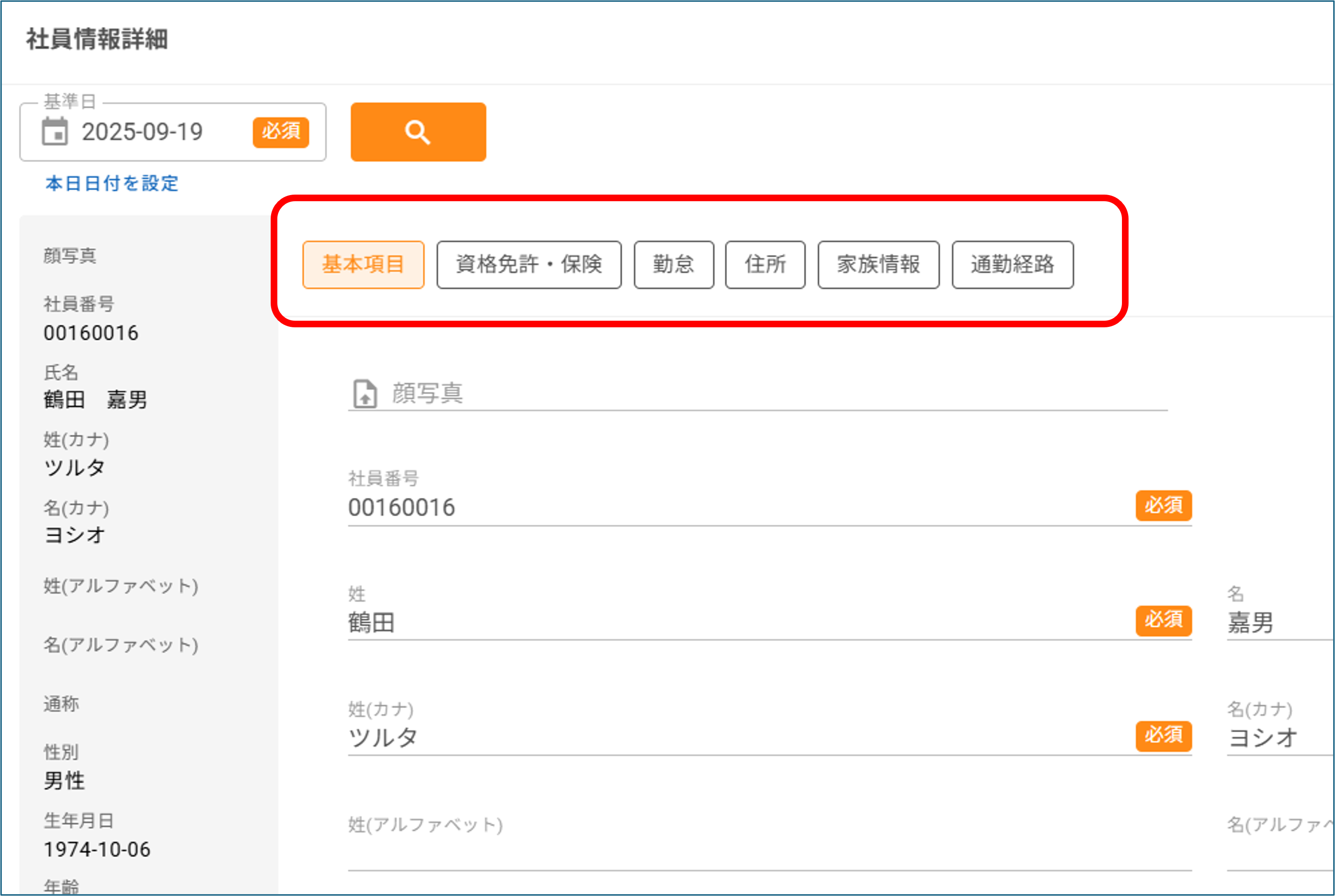The image size is (1335, 896).
Task: Click the 社員番号 field showing 00160016
Action: tap(402, 507)
